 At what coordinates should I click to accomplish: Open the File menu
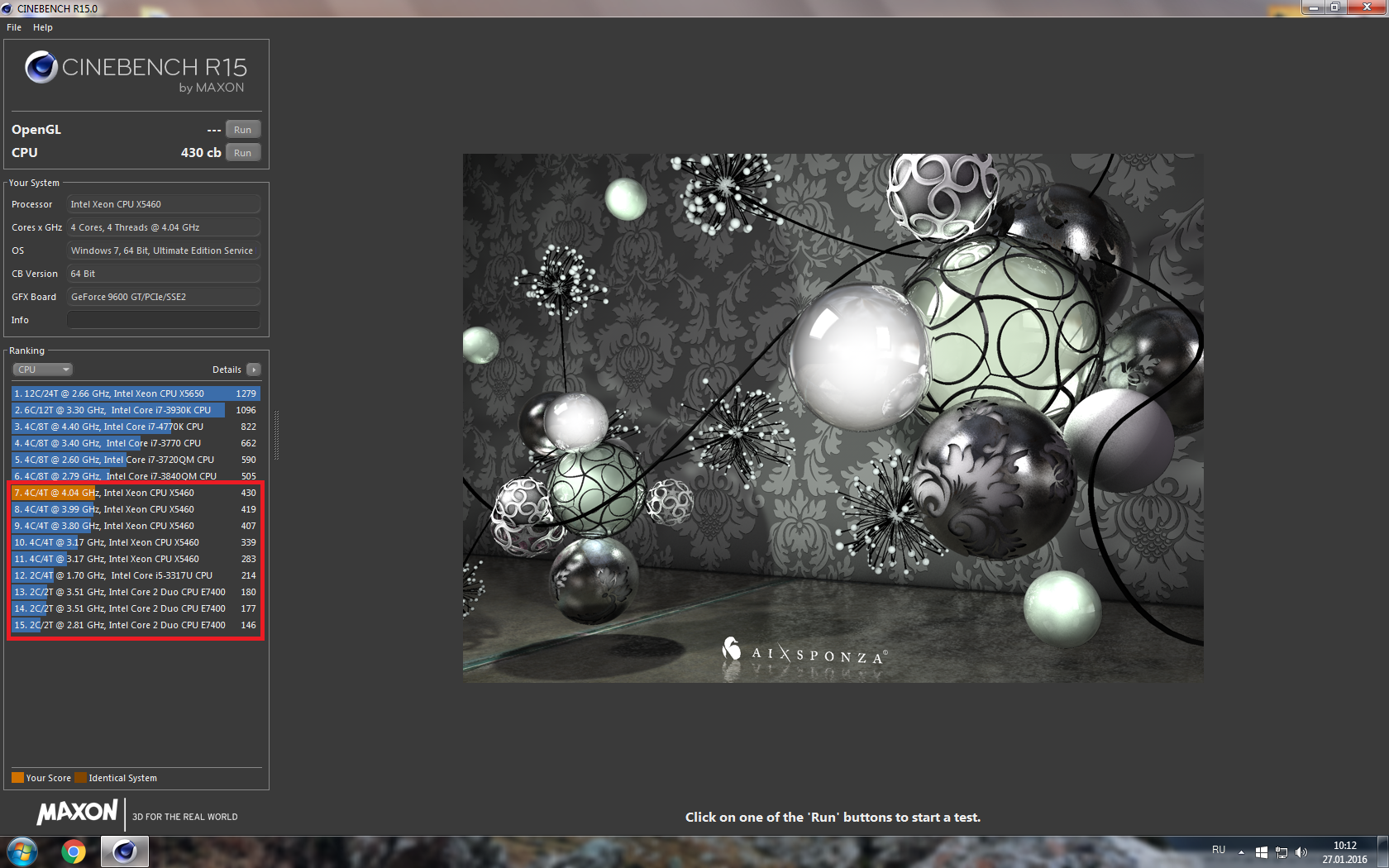point(14,27)
